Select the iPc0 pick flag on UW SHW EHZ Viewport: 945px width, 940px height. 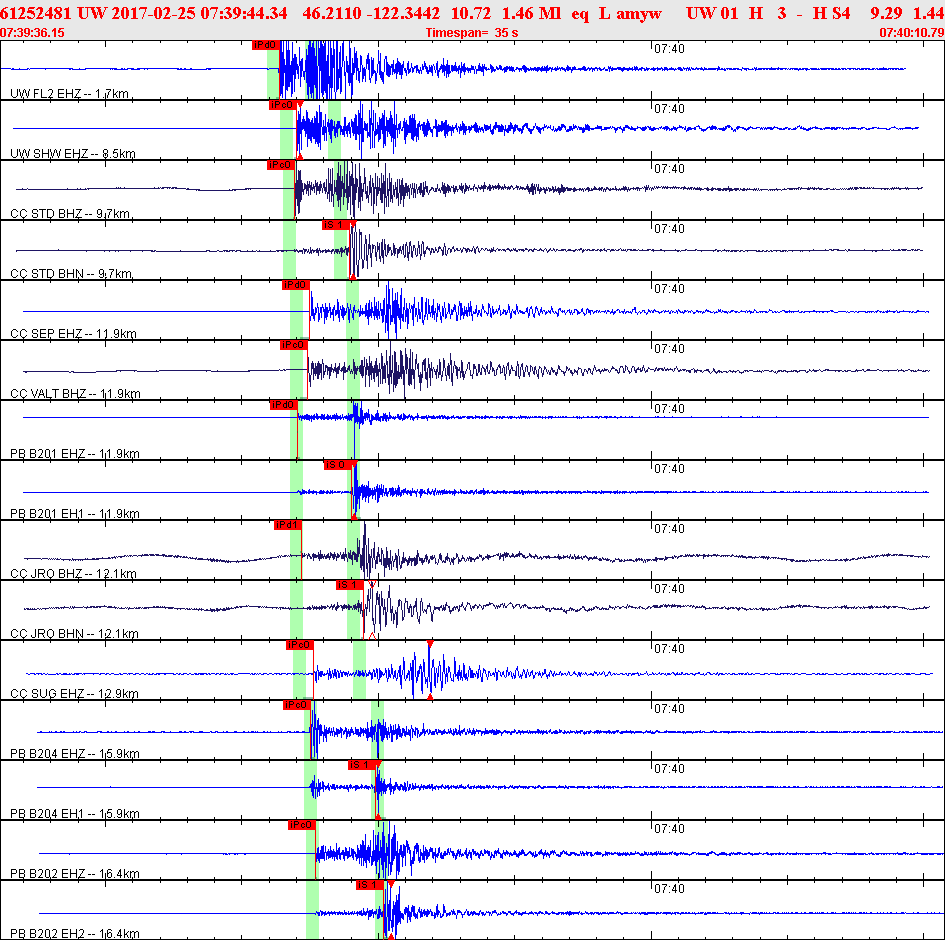coord(281,105)
